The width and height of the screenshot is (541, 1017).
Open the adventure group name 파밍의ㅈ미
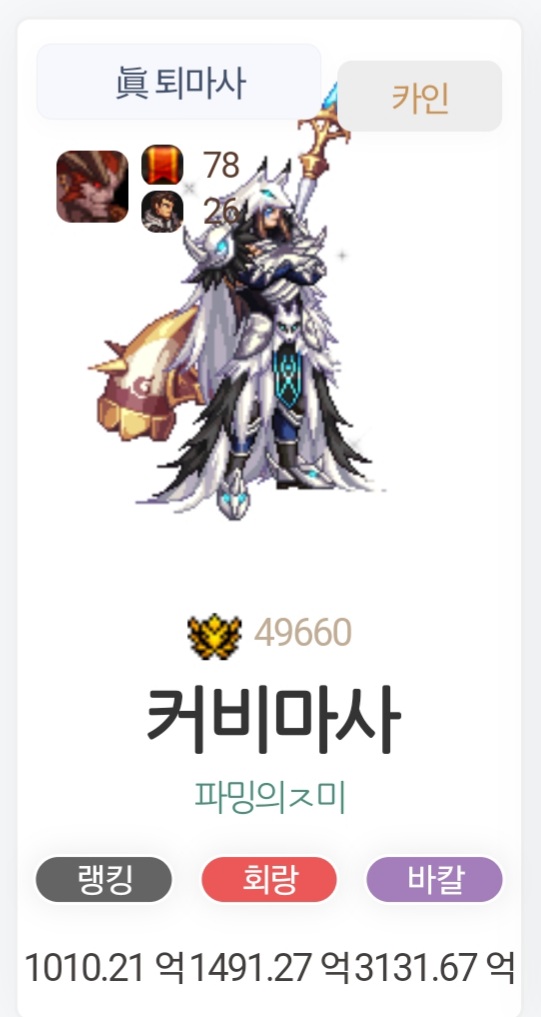(x=270, y=798)
